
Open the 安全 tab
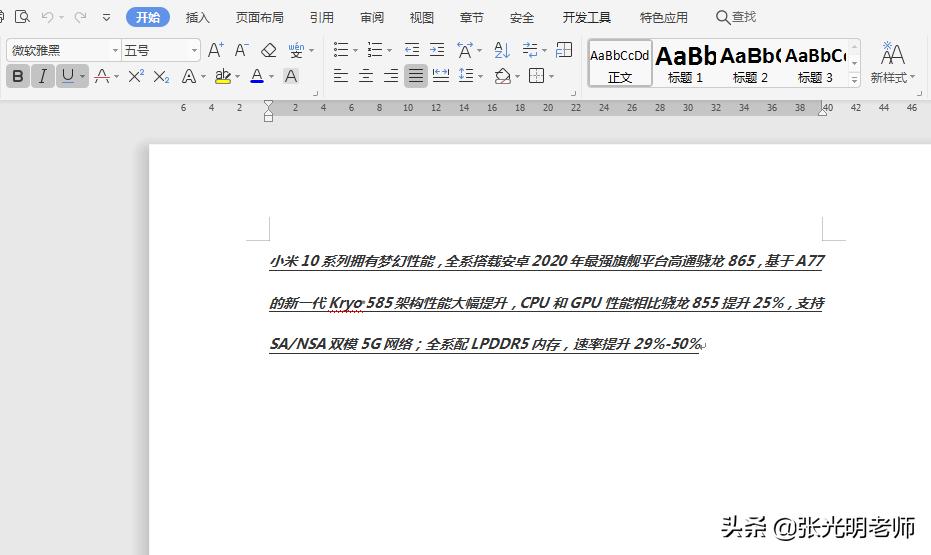coord(522,18)
